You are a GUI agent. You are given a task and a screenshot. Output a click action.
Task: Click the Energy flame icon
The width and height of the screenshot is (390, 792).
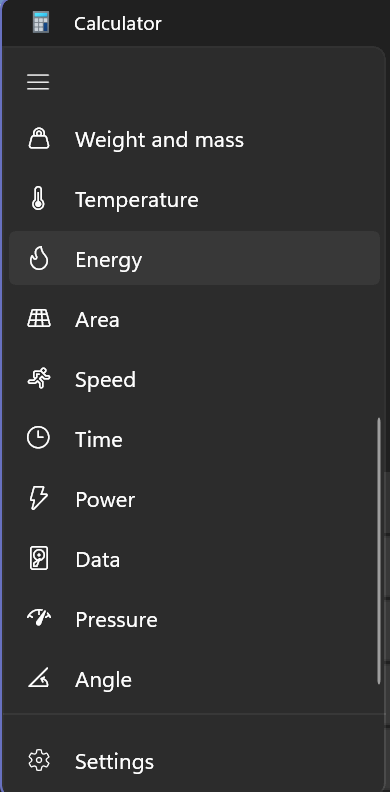tap(38, 259)
